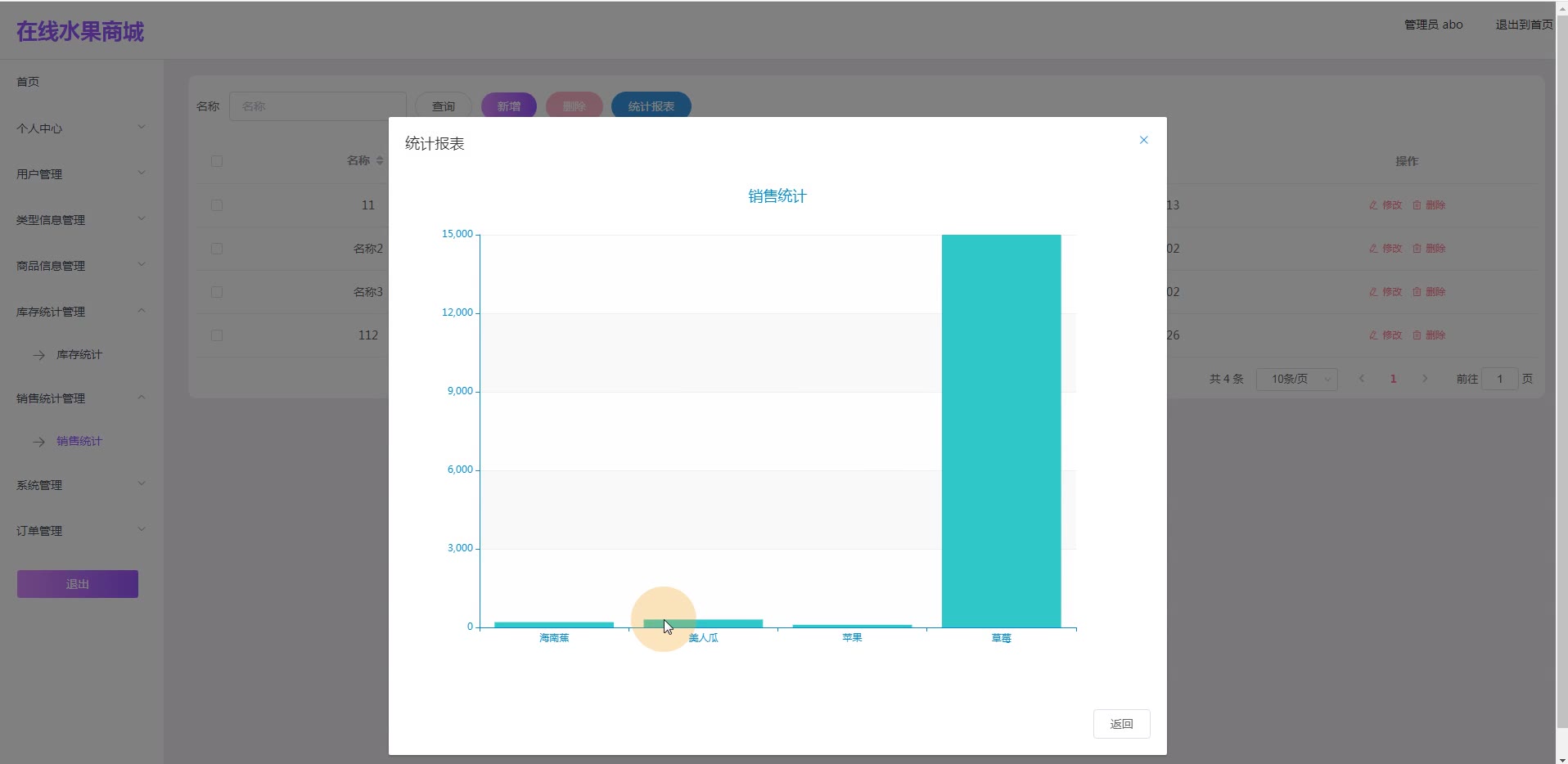Click the 名称3 cell in the table
Image resolution: width=1568 pixels, height=764 pixels.
pos(368,292)
